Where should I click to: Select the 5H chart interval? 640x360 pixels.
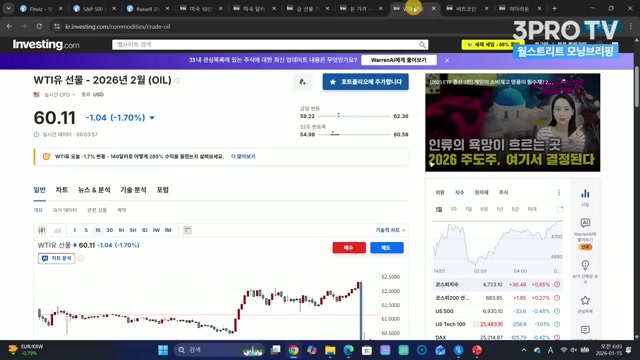point(133,230)
